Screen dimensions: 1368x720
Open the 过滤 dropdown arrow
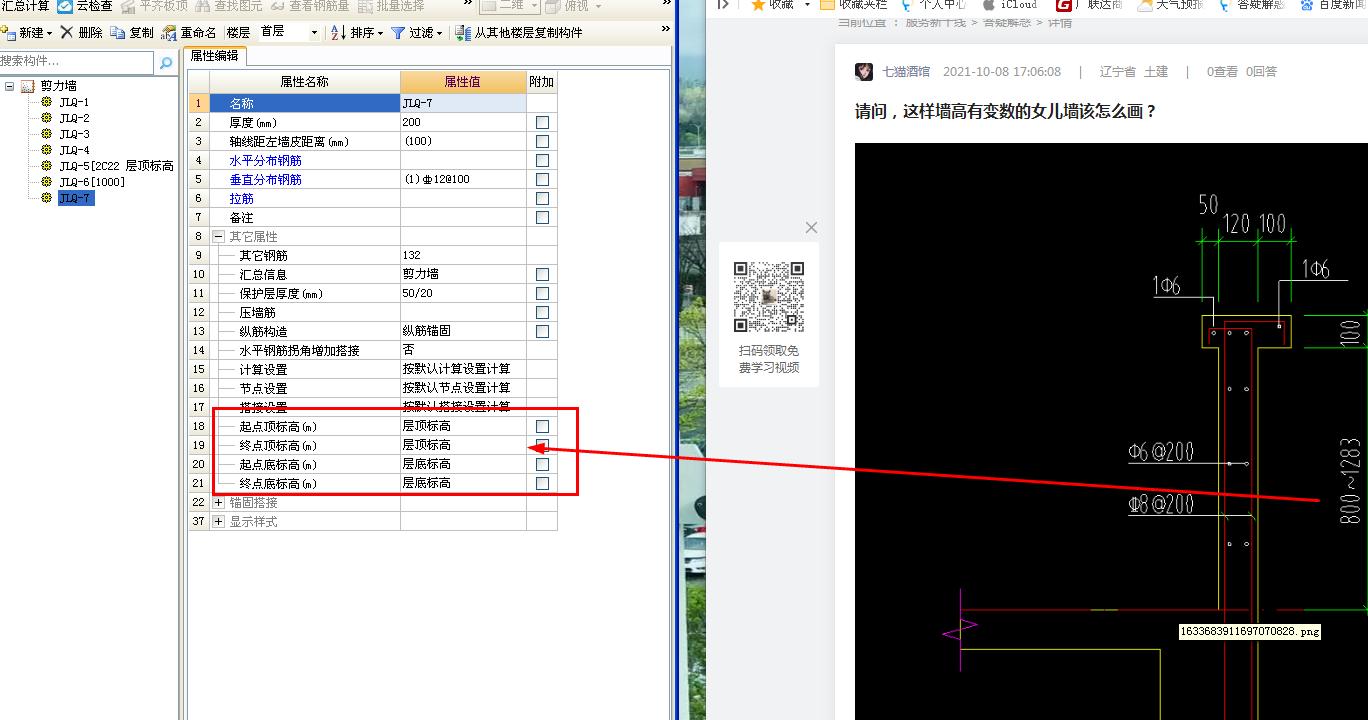[x=440, y=33]
